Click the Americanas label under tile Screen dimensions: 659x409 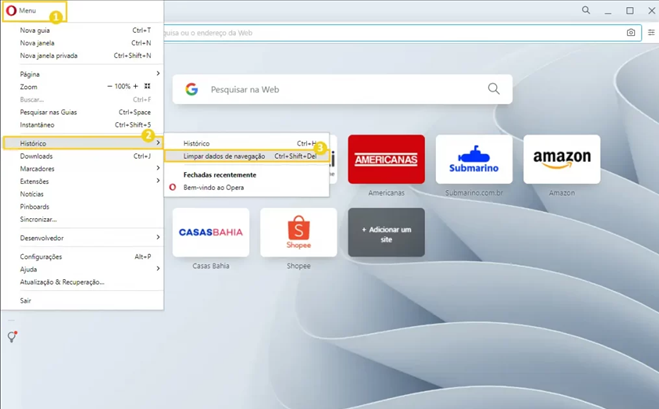(386, 193)
